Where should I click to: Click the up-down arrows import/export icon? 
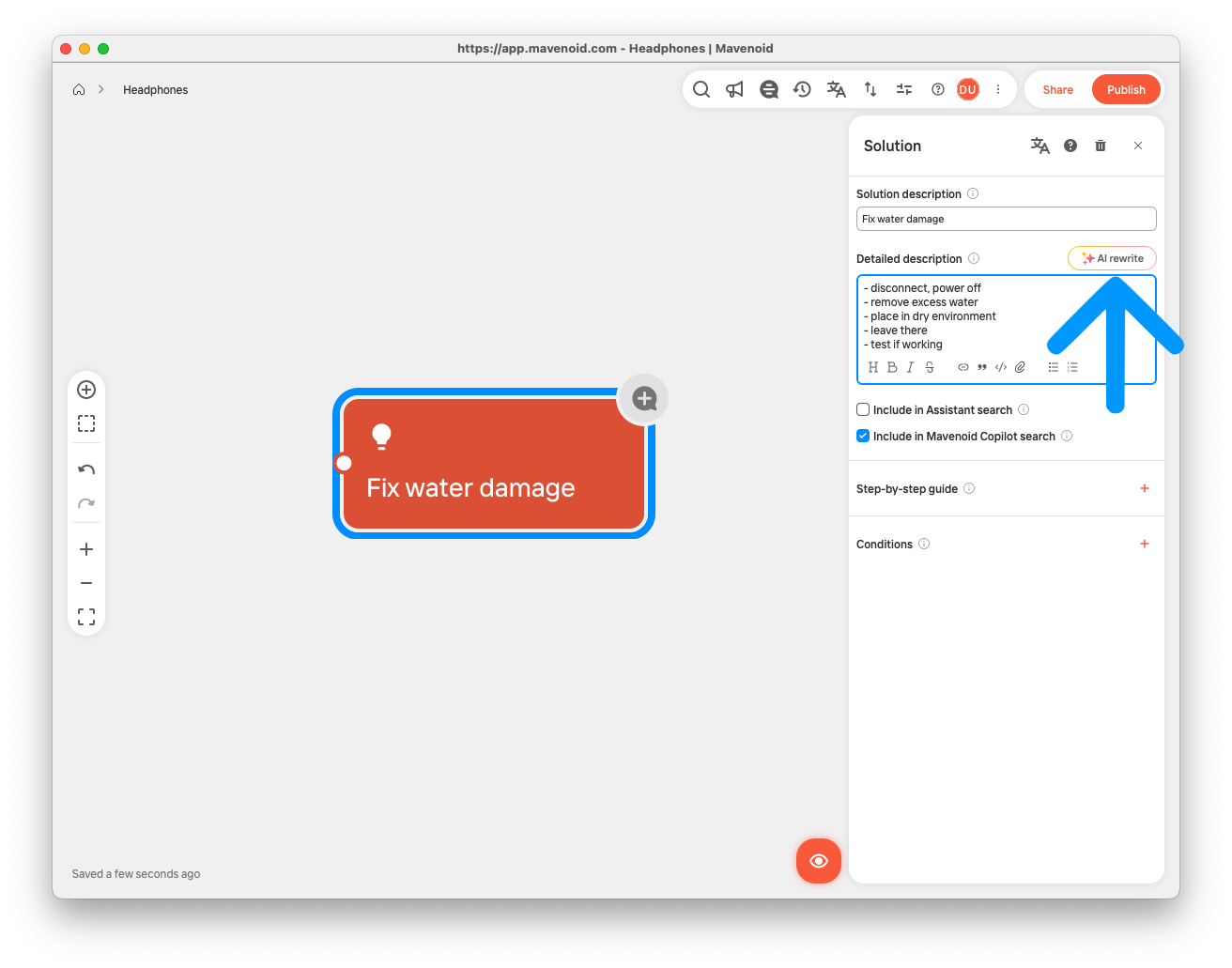(870, 89)
